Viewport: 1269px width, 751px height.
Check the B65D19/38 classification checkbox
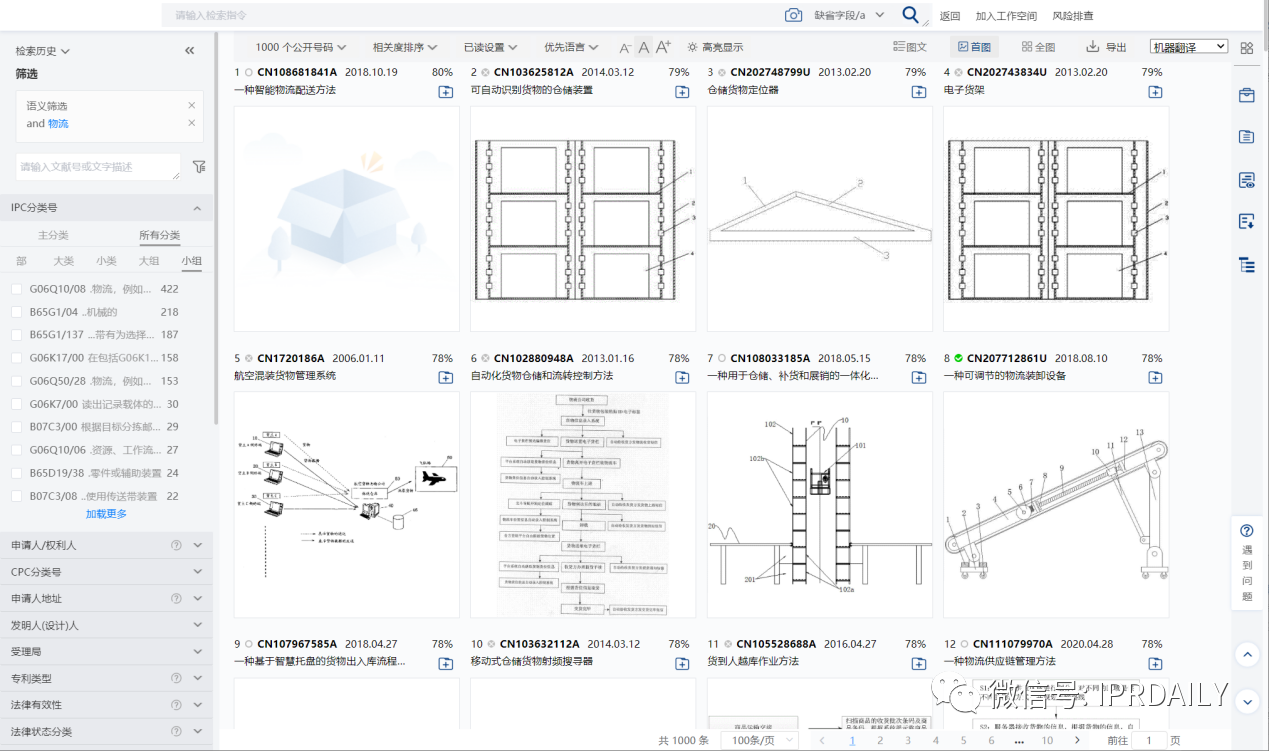tap(16, 473)
